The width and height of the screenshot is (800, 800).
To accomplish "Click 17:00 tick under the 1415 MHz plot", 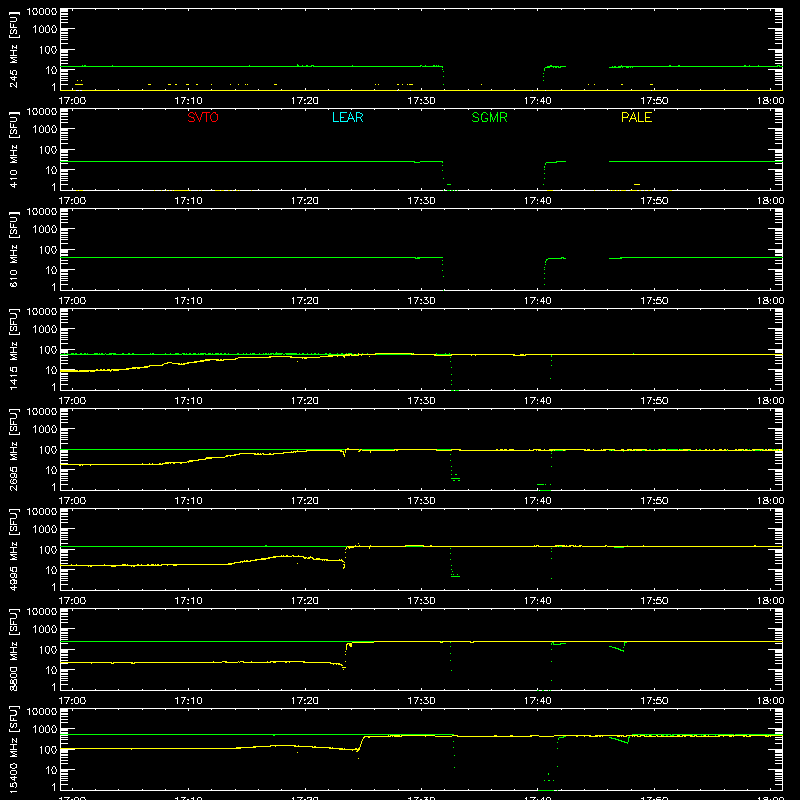I will coord(72,401).
